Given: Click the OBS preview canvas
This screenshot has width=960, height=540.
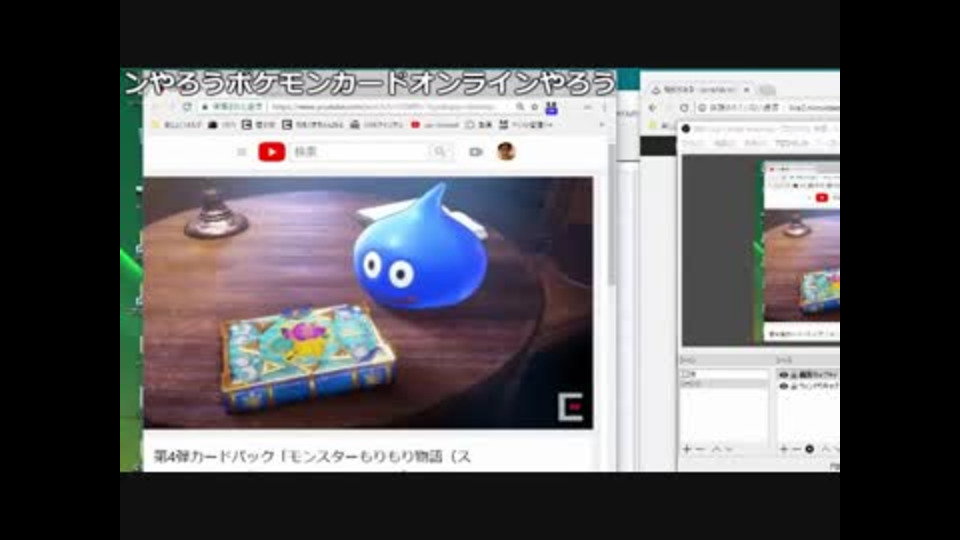Looking at the screenshot, I should tap(761, 250).
